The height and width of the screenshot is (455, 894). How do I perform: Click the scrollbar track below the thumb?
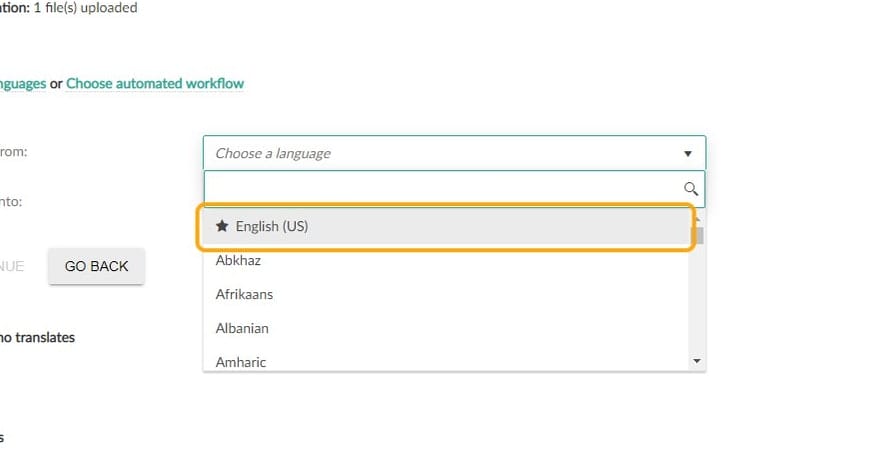point(697,300)
